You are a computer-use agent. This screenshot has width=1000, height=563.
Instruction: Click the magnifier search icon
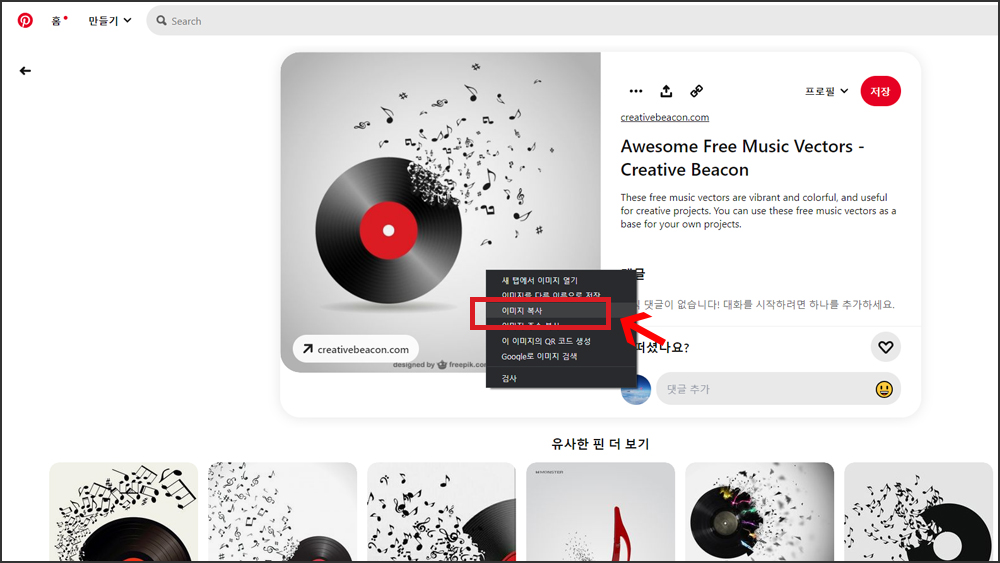[161, 20]
